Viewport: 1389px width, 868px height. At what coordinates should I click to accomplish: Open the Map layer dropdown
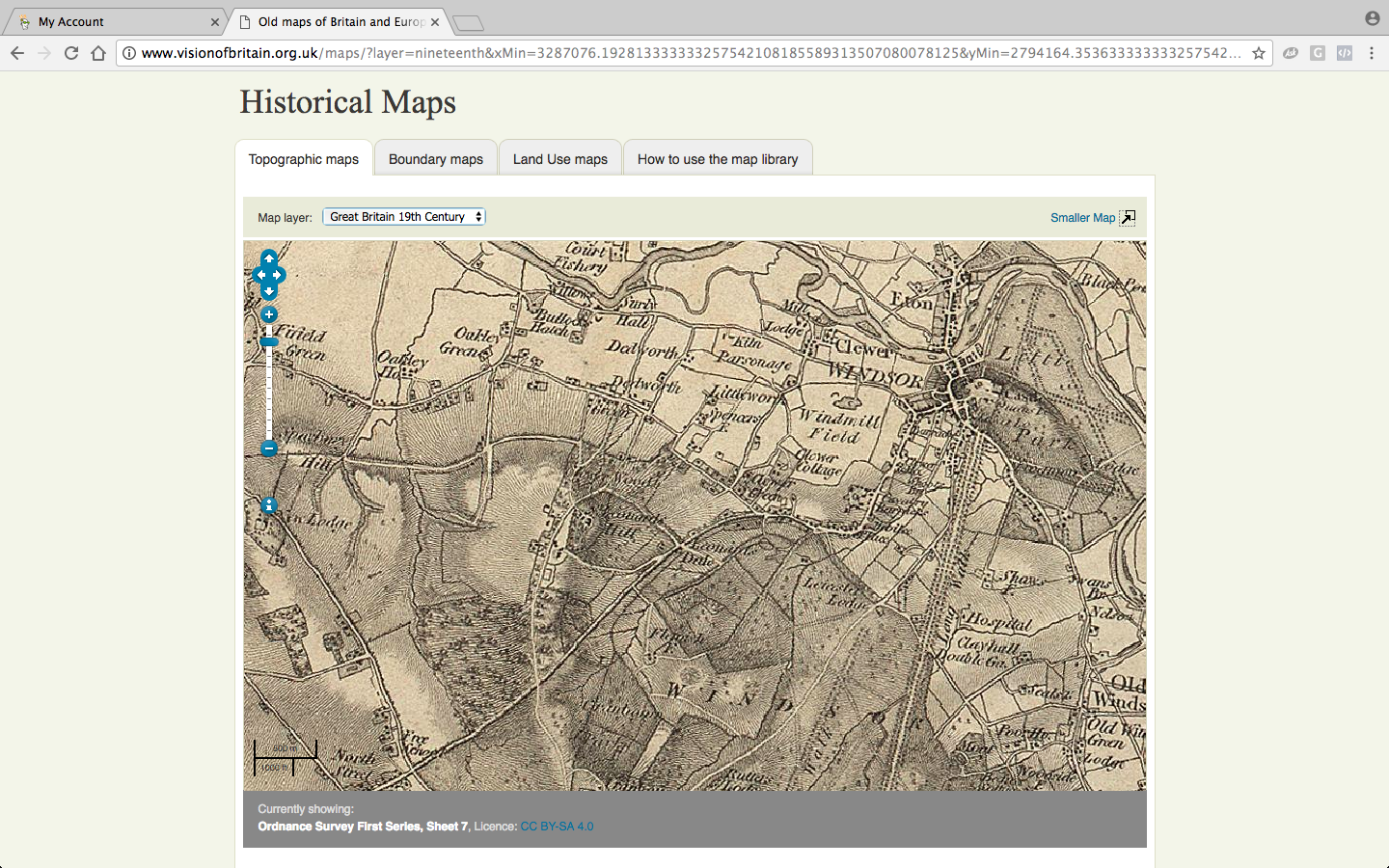pos(404,217)
